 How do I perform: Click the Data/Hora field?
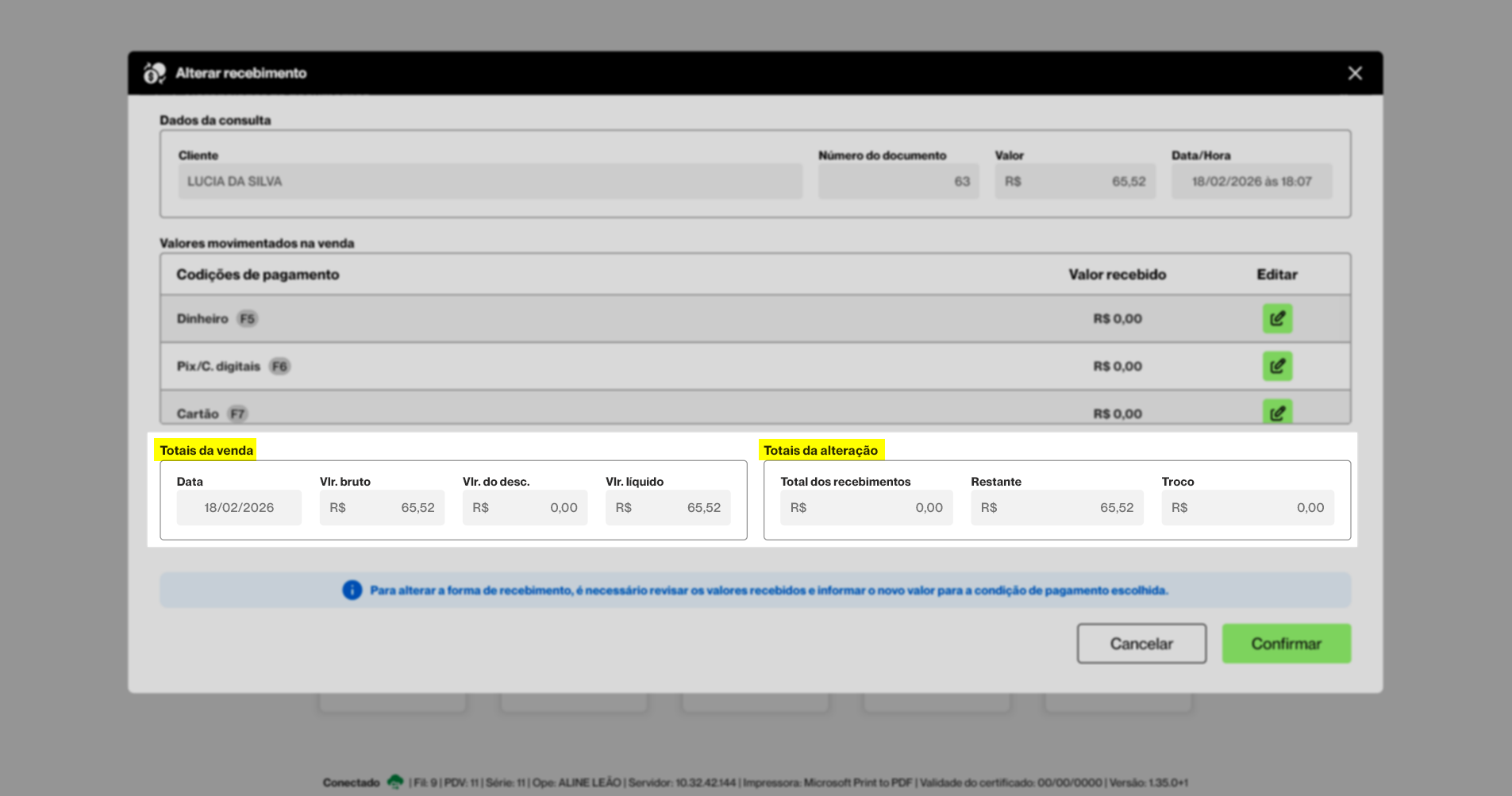(x=1251, y=182)
